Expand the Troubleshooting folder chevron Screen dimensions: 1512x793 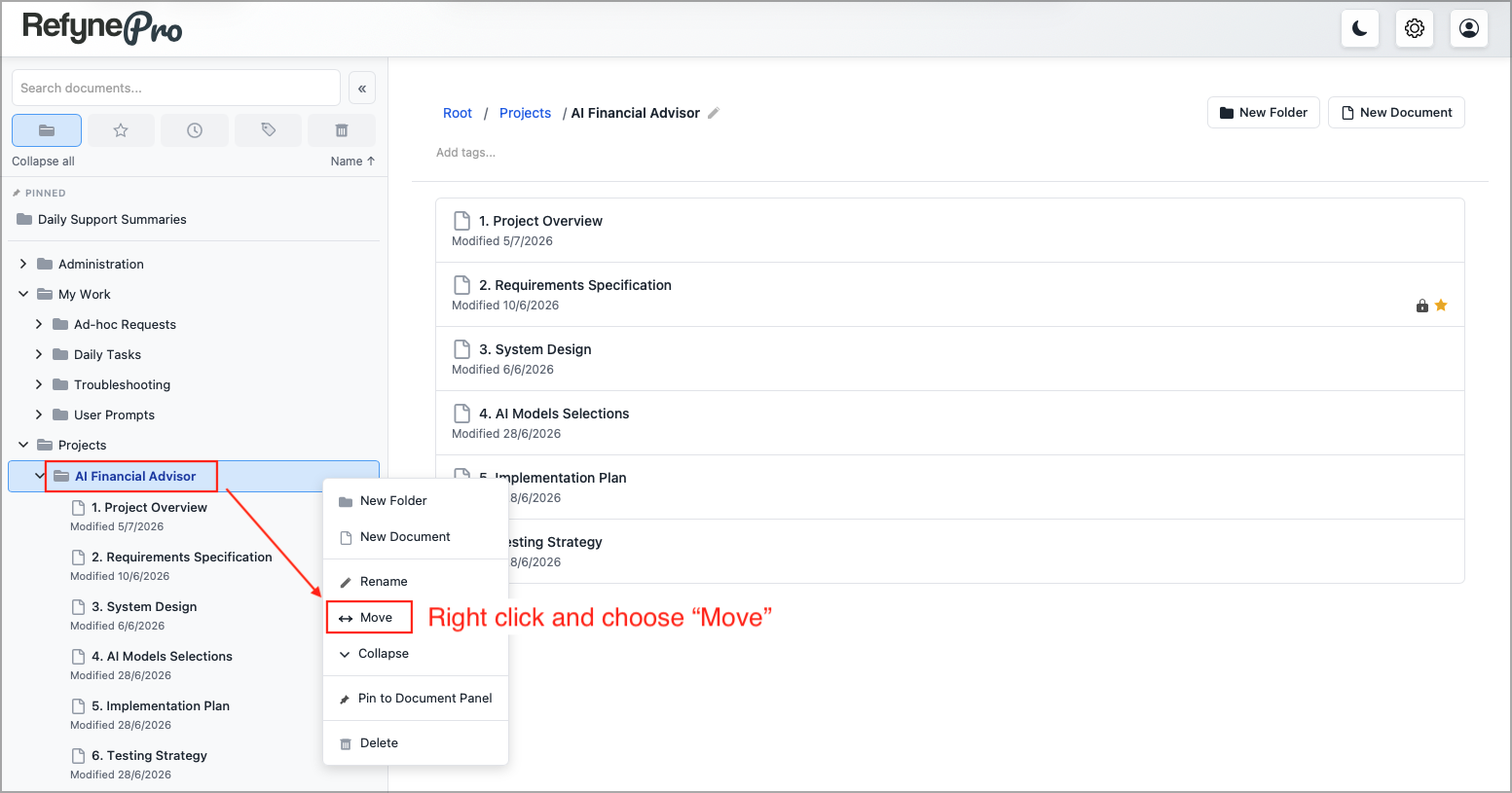tap(39, 384)
